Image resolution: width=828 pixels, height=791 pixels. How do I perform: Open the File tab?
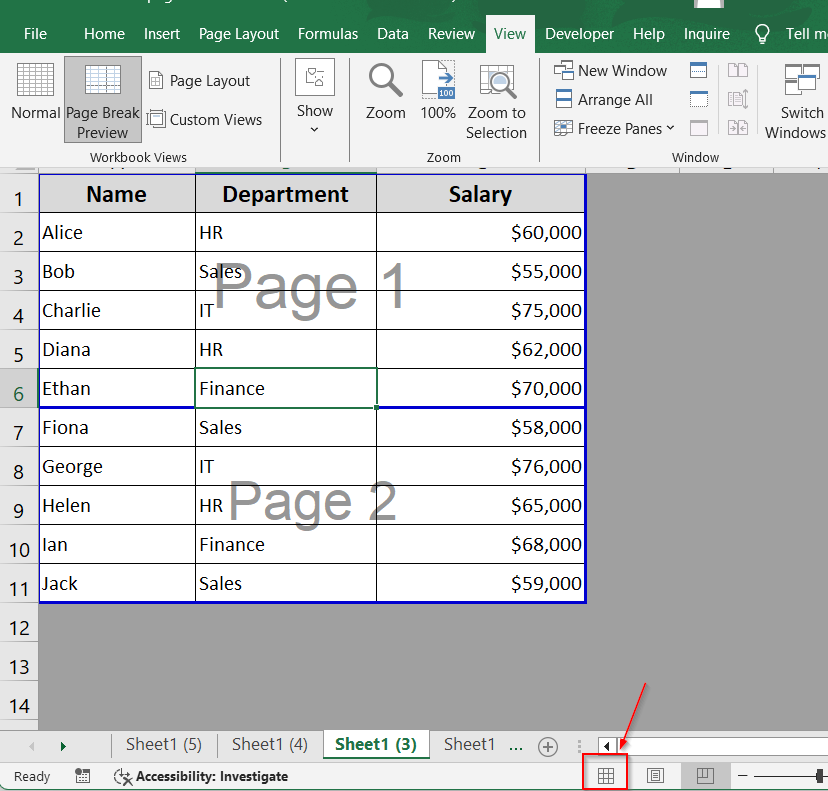coord(35,34)
